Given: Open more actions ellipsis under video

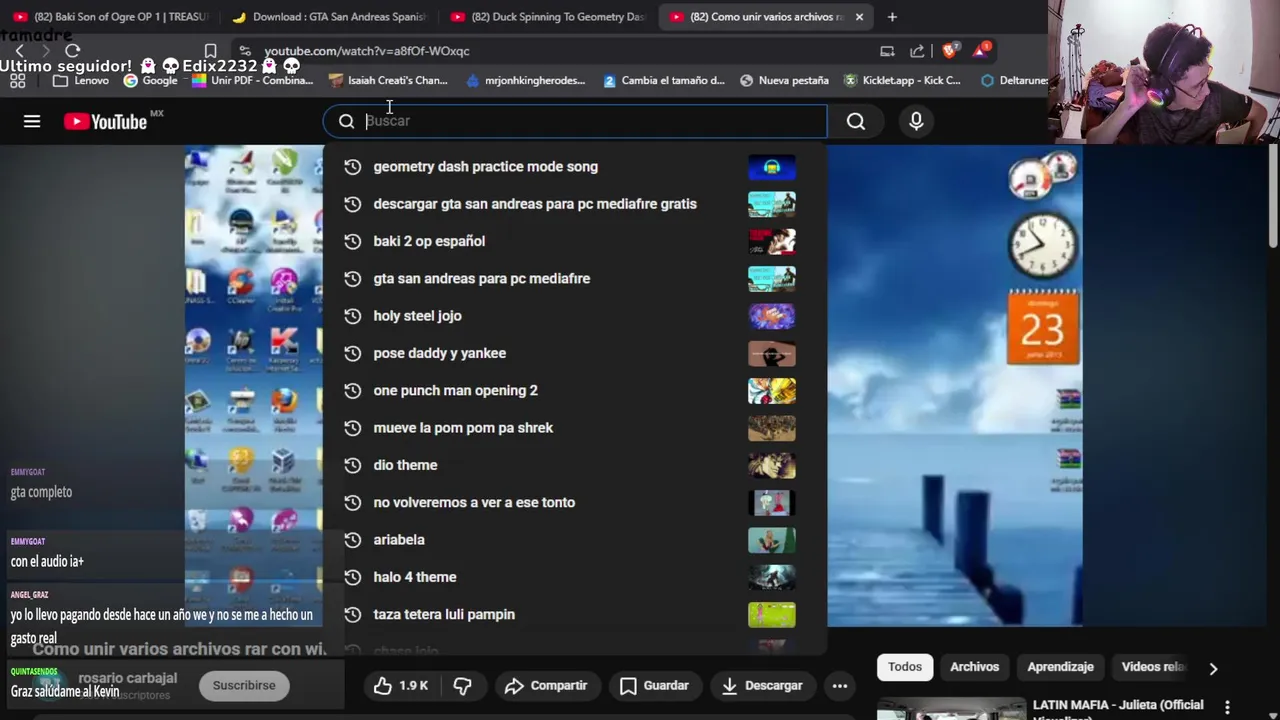Looking at the screenshot, I should click(x=840, y=685).
